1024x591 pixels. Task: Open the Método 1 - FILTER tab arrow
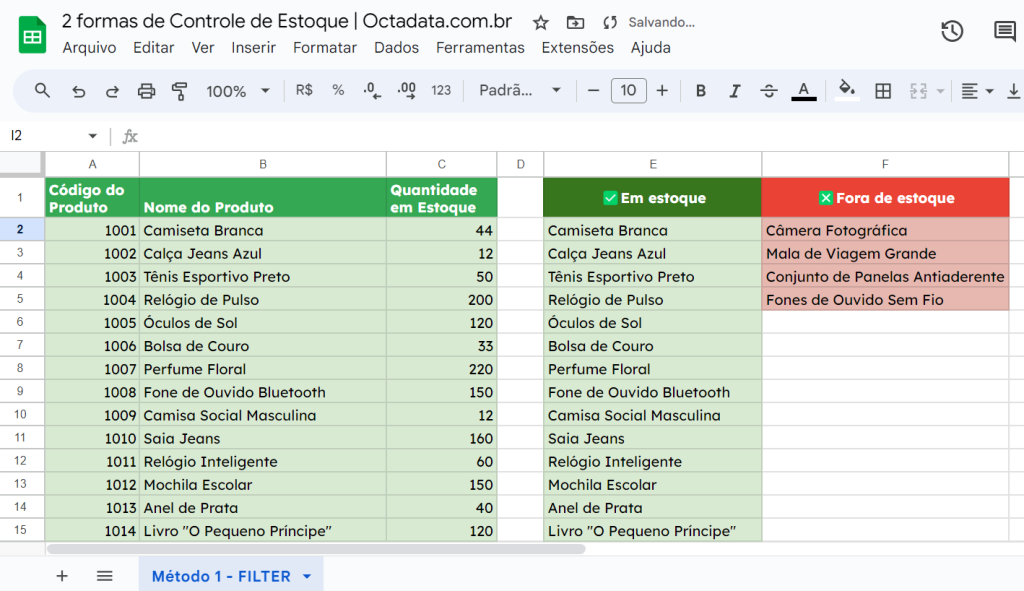[307, 577]
